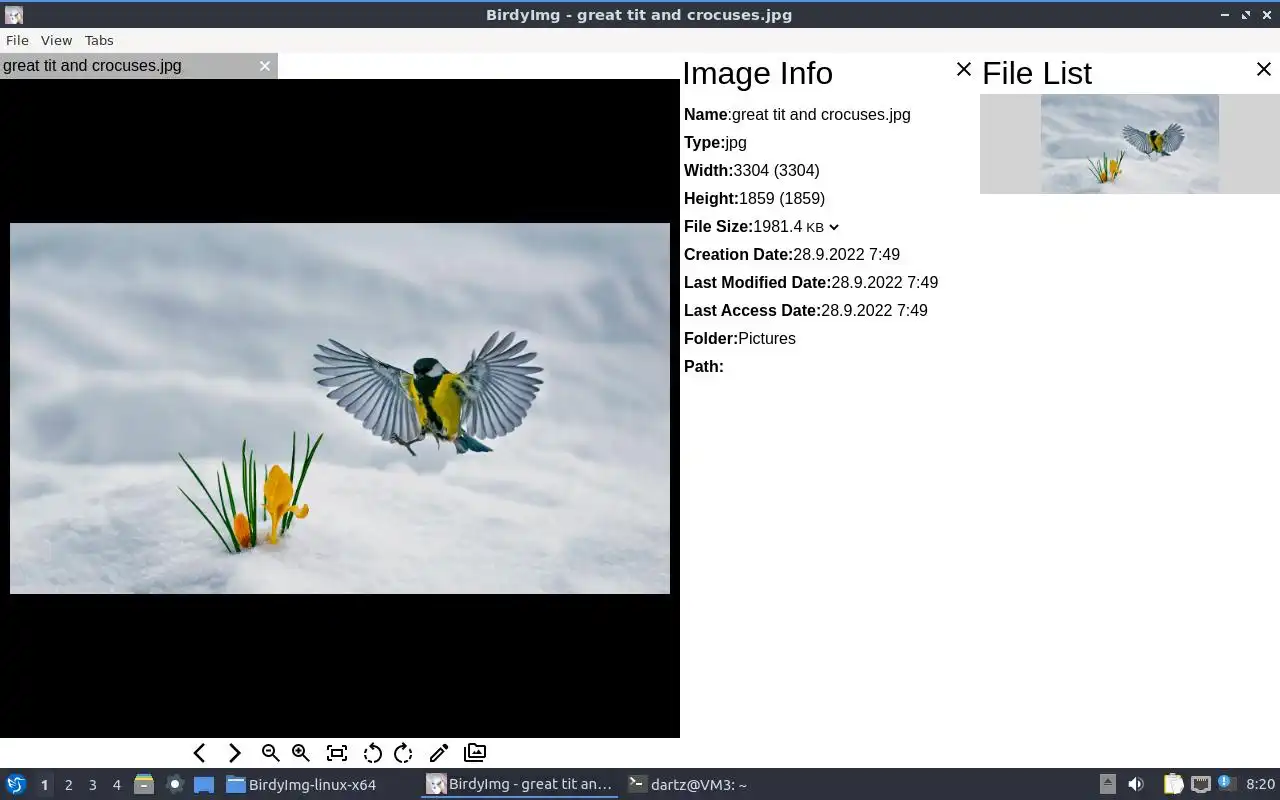Select the bird thumbnail in File List
Image resolution: width=1280 pixels, height=800 pixels.
coord(1130,144)
